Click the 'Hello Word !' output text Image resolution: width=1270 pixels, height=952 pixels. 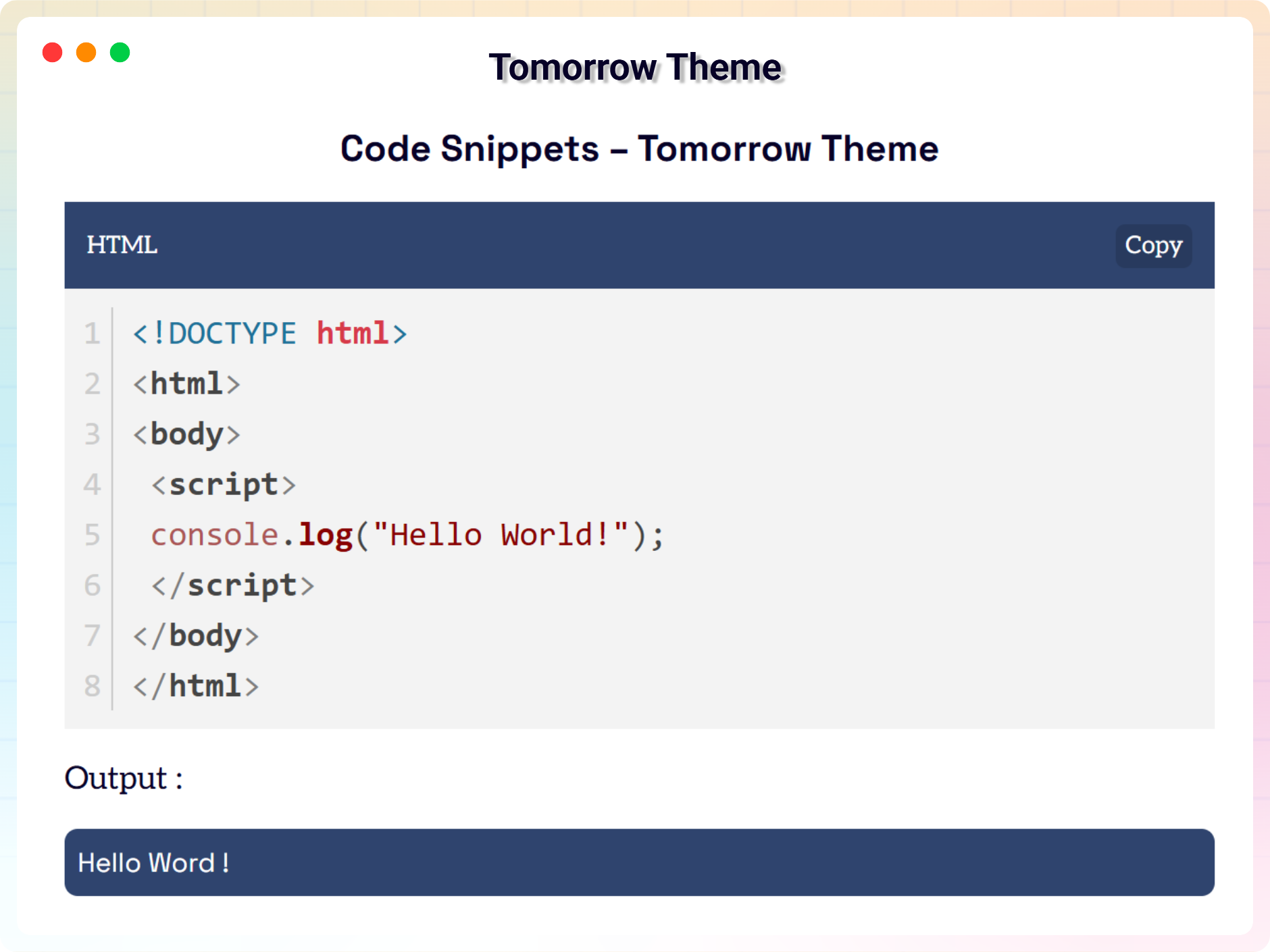coord(153,863)
